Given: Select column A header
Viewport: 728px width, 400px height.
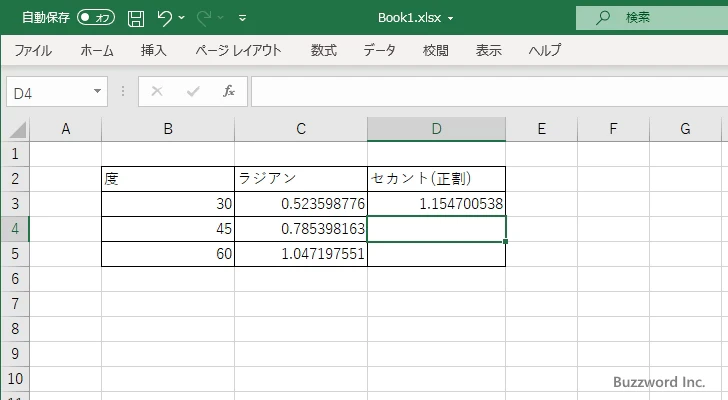Looking at the screenshot, I should [65, 129].
